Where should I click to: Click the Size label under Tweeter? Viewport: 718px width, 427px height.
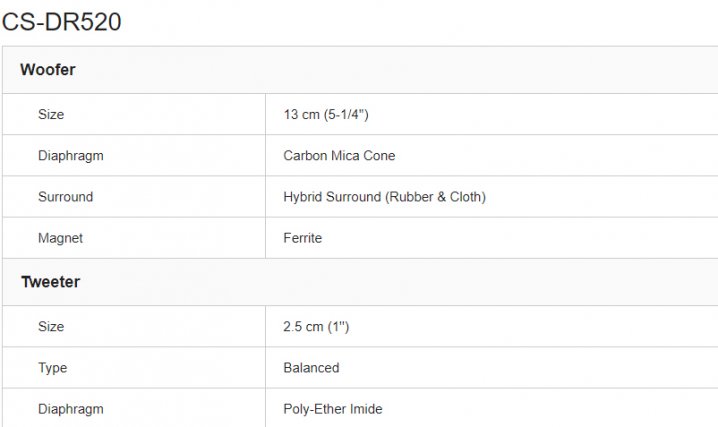tap(51, 327)
